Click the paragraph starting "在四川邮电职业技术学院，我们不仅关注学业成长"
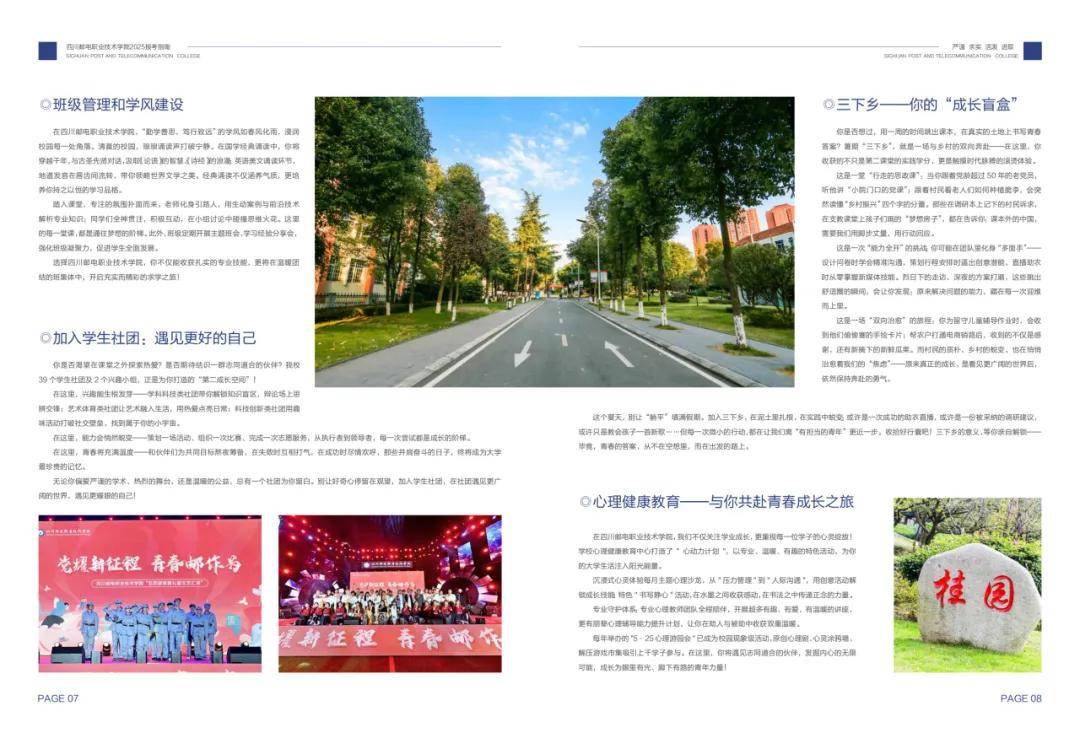1080x733 pixels. pos(717,551)
